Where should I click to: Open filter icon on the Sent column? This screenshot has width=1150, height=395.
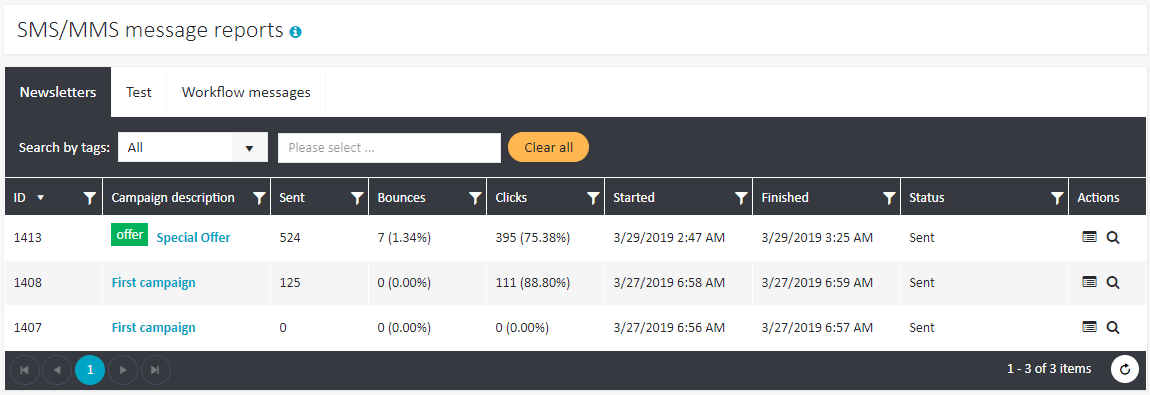tap(356, 198)
